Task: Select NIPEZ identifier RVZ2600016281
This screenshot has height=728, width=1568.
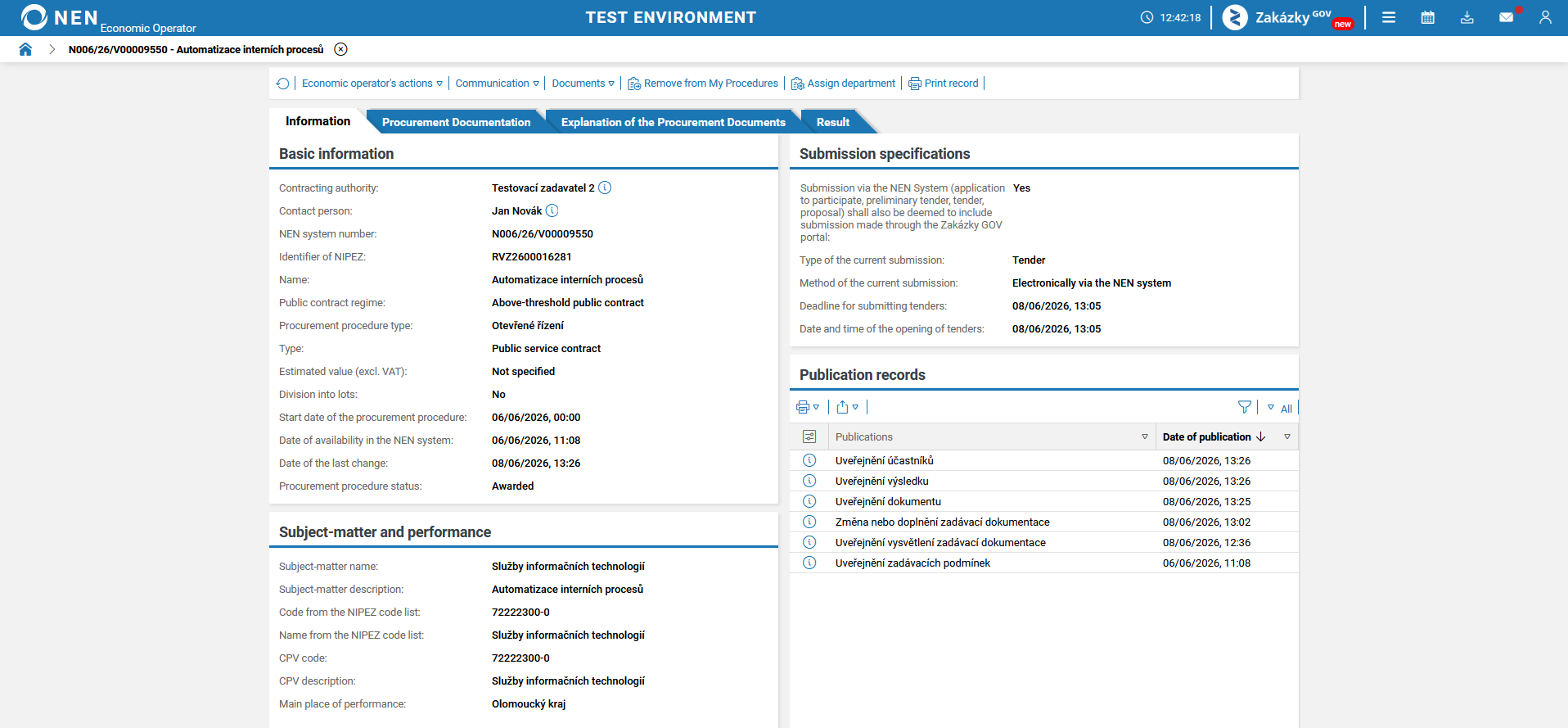Action: tap(532, 257)
